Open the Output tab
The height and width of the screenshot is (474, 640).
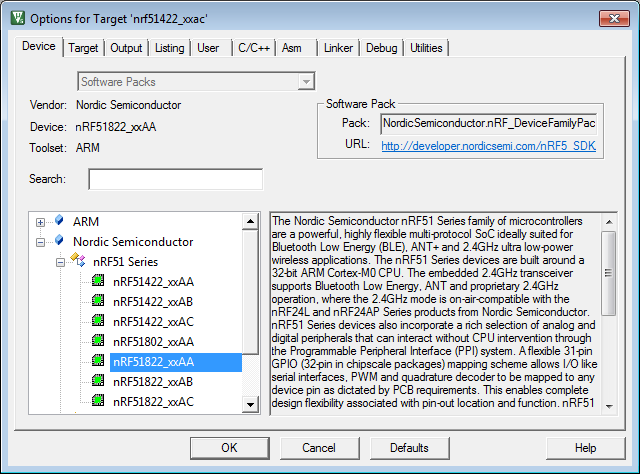coord(126,48)
